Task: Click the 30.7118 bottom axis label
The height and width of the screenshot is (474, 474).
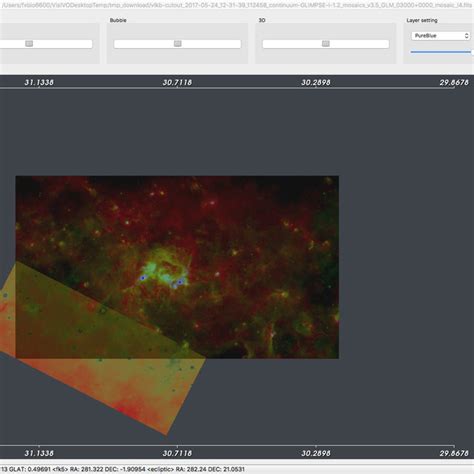Action: (x=177, y=453)
